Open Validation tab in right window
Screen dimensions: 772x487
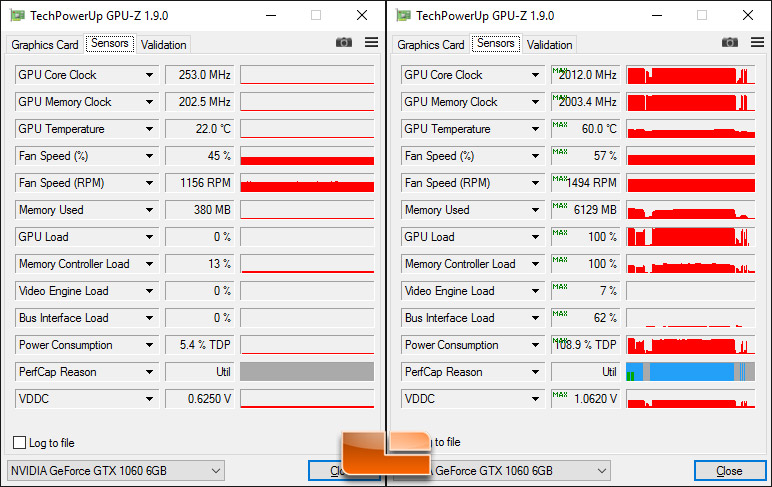click(549, 45)
